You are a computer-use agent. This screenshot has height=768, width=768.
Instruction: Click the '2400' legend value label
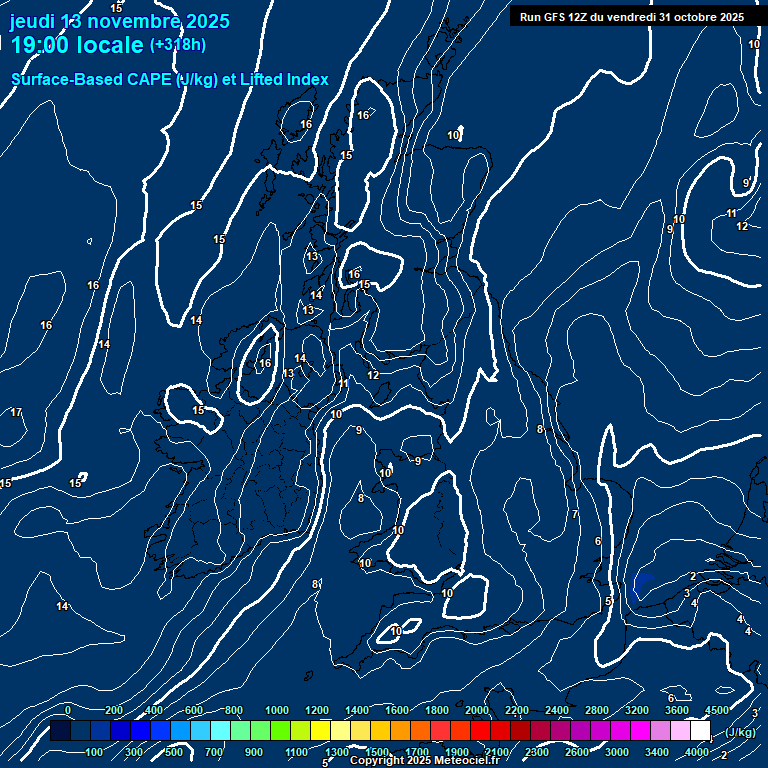point(556,710)
